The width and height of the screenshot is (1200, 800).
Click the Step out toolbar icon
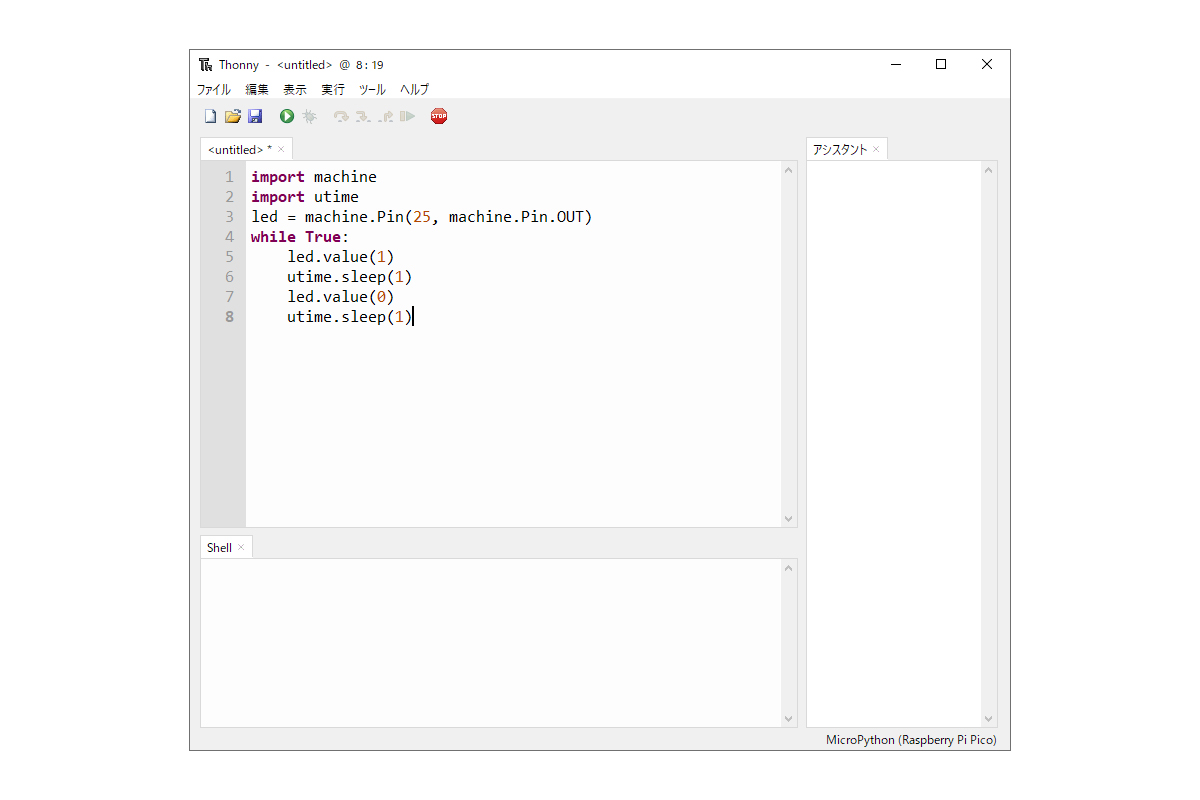click(x=385, y=117)
